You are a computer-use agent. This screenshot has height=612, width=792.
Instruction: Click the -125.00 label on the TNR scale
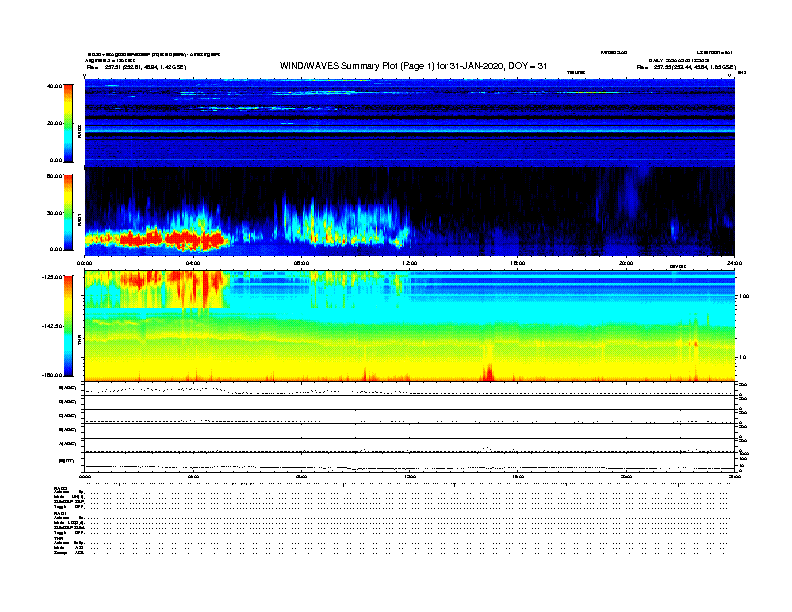pyautogui.click(x=52, y=277)
